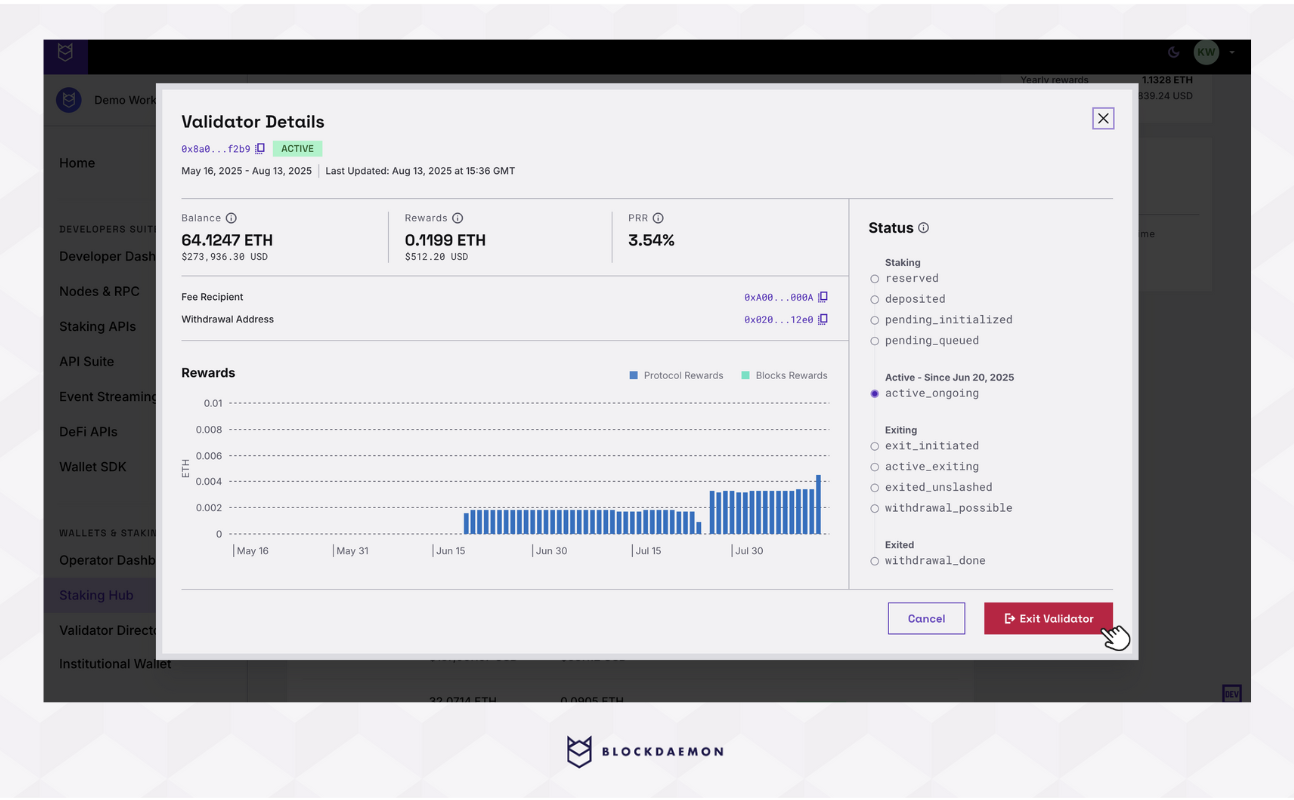Copy the Withdrawal Address value
The height and width of the screenshot is (800, 1294).
click(823, 320)
